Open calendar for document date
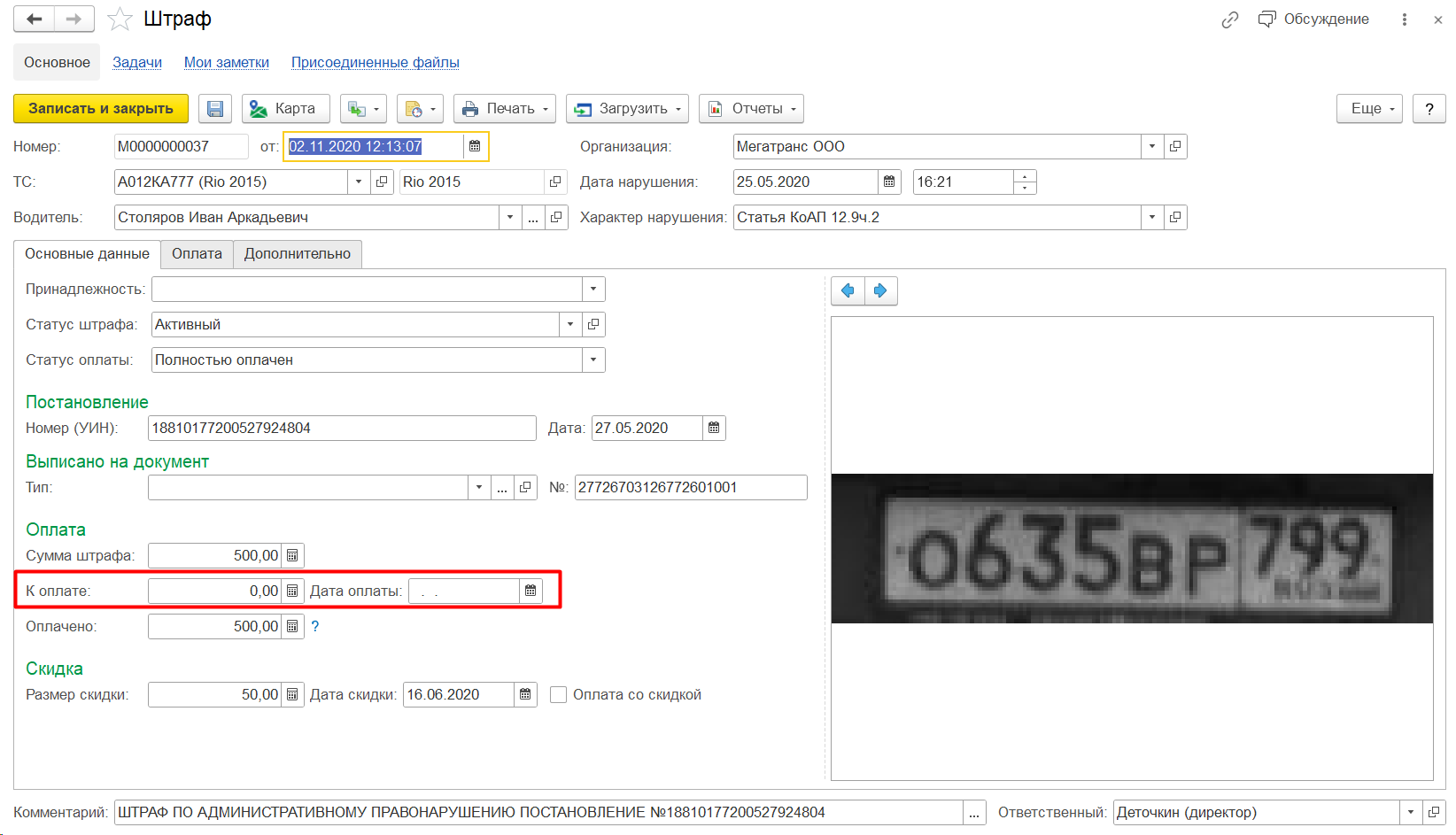Image resolution: width=1456 pixels, height=835 pixels. click(475, 147)
